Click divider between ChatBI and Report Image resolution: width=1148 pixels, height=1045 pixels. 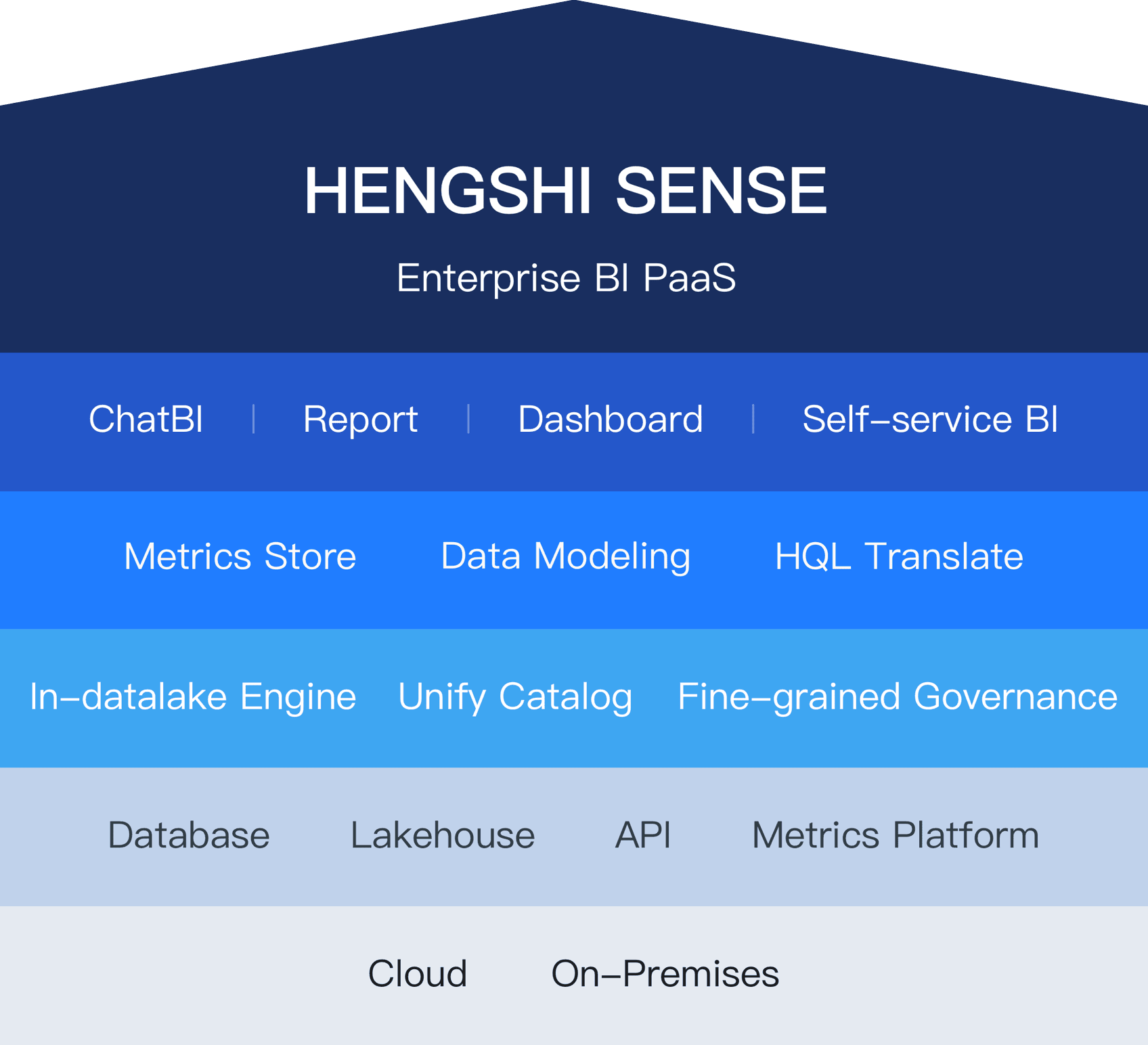(253, 419)
